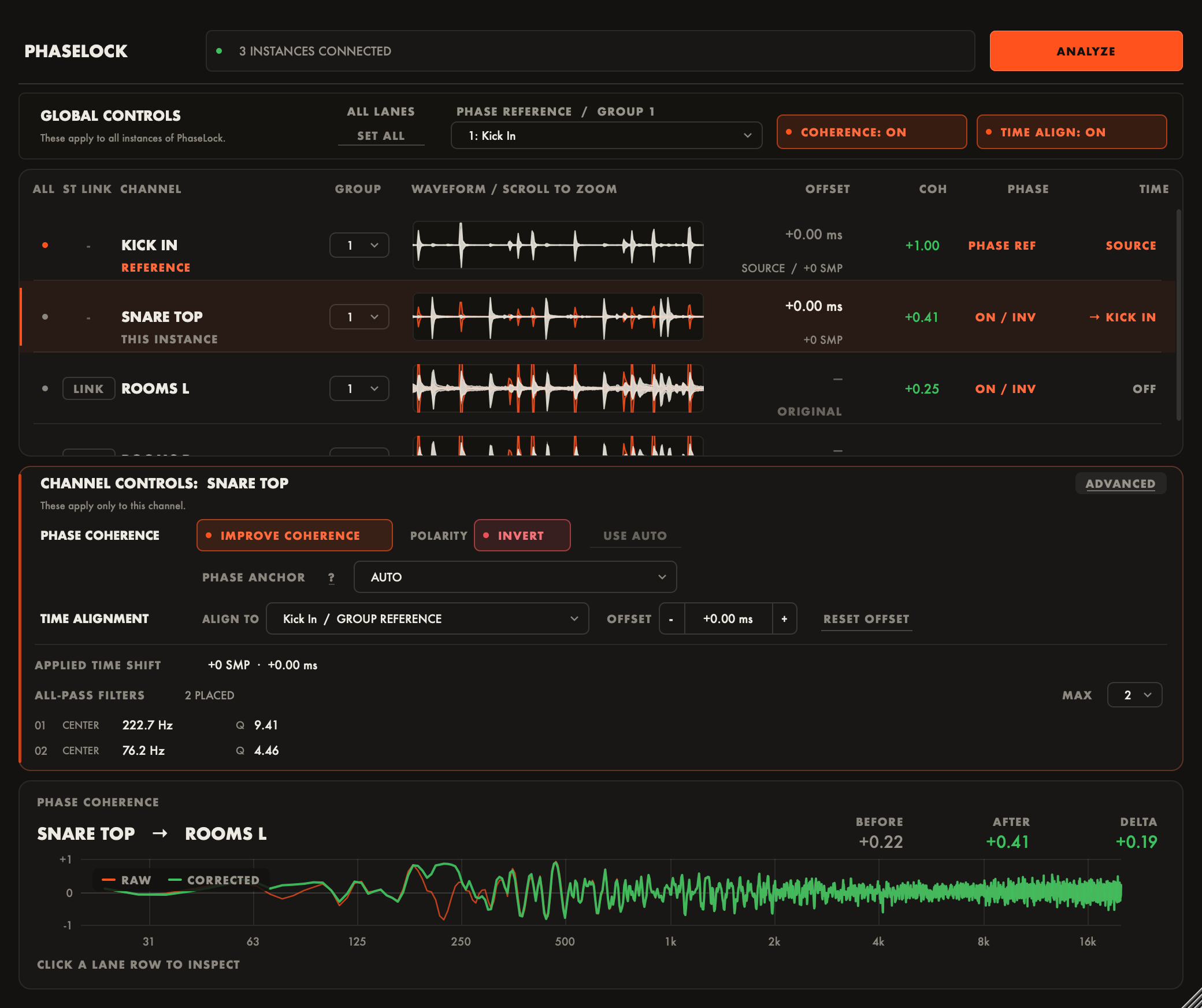Click filter 01 Q value 9.41
The width and height of the screenshot is (1202, 1008).
[266, 725]
